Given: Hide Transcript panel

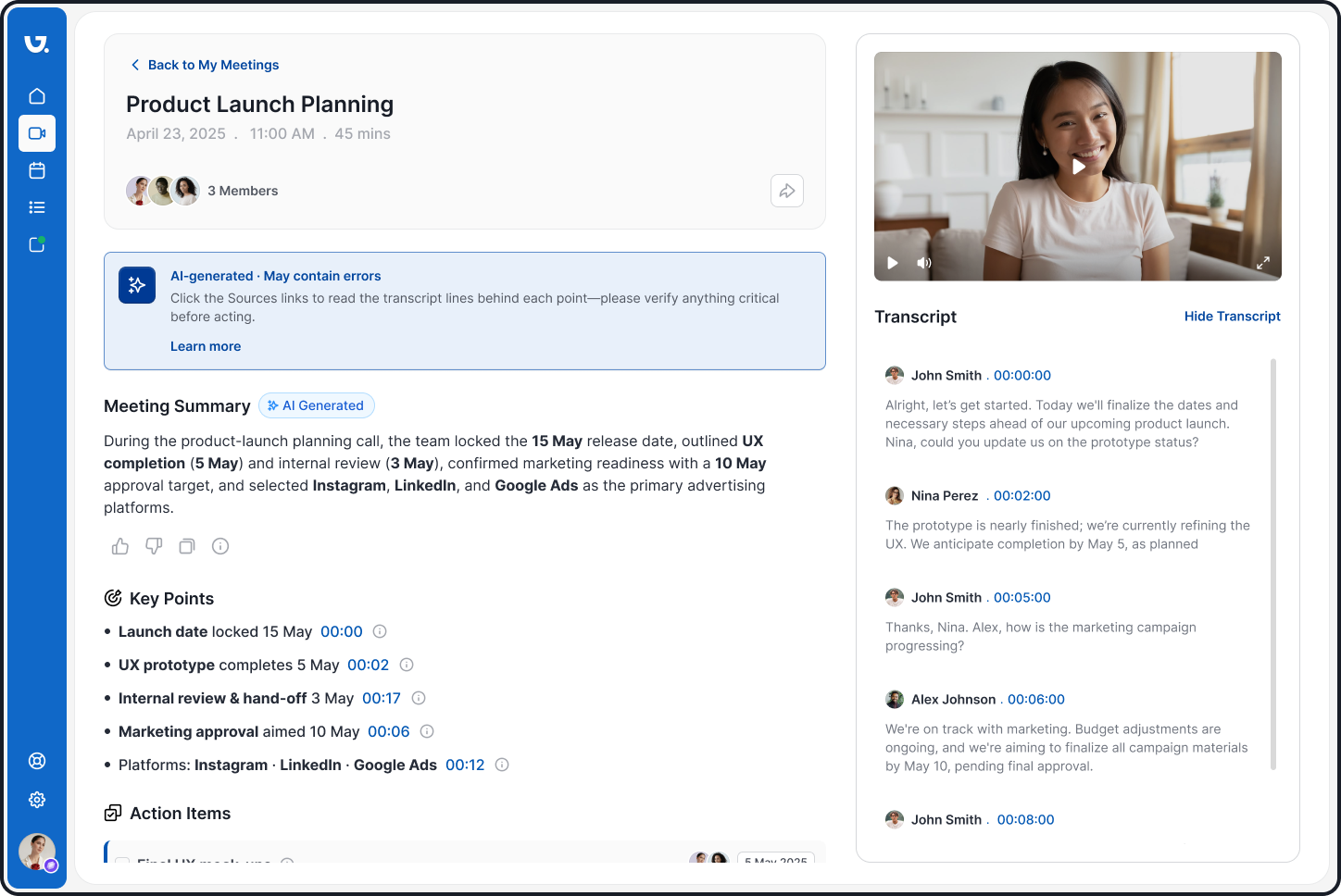Looking at the screenshot, I should [x=1232, y=317].
